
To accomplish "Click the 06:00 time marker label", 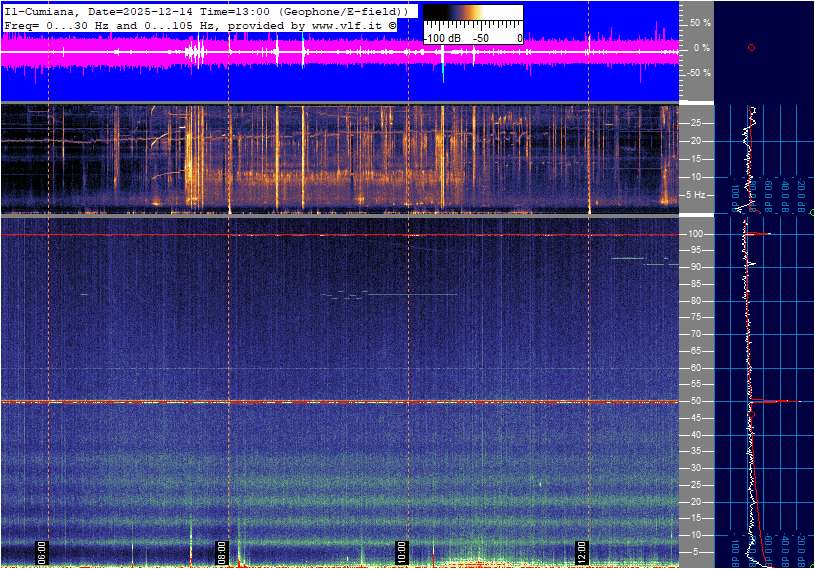I will pos(42,551).
